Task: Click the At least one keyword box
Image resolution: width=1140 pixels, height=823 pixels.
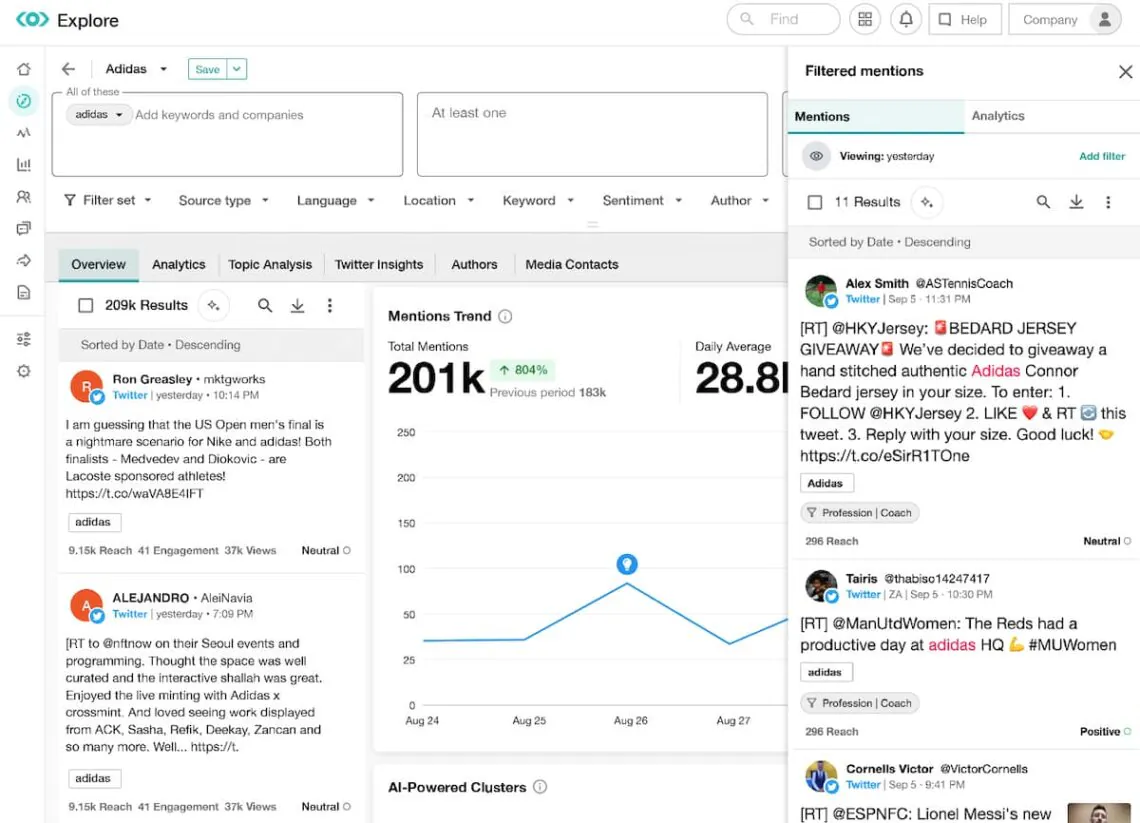Action: point(592,134)
